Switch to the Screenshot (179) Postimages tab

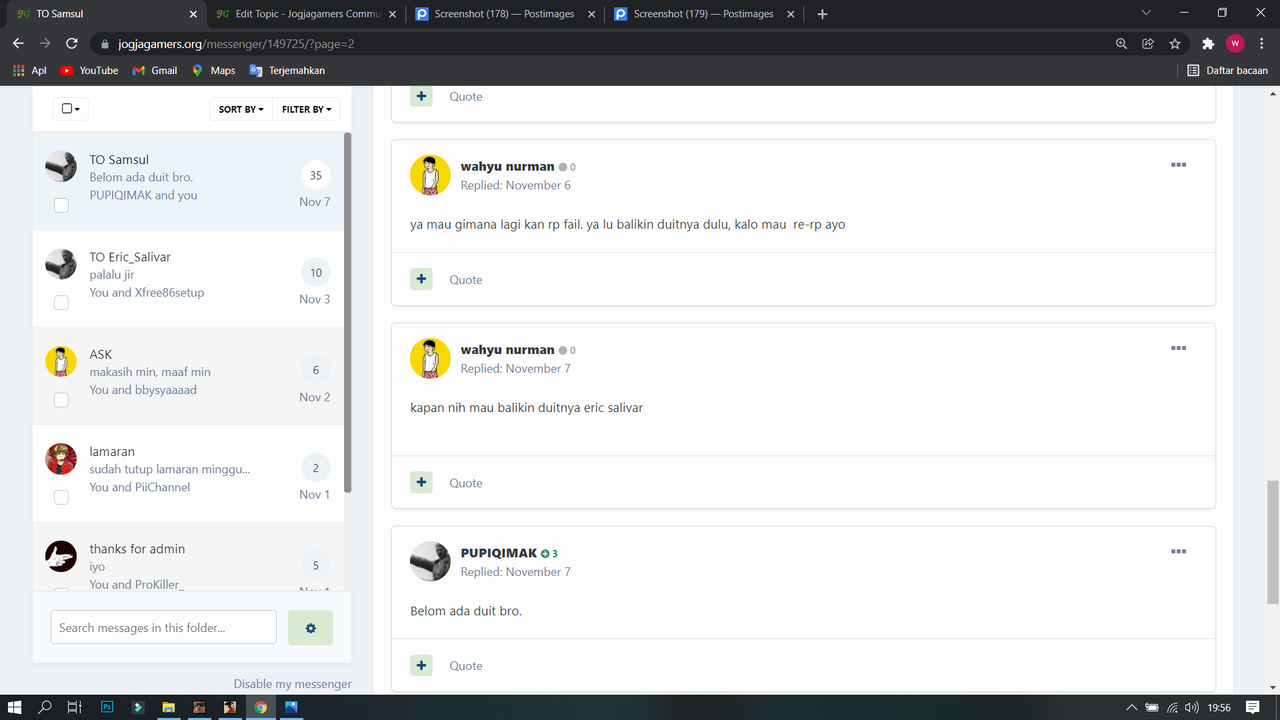click(705, 14)
